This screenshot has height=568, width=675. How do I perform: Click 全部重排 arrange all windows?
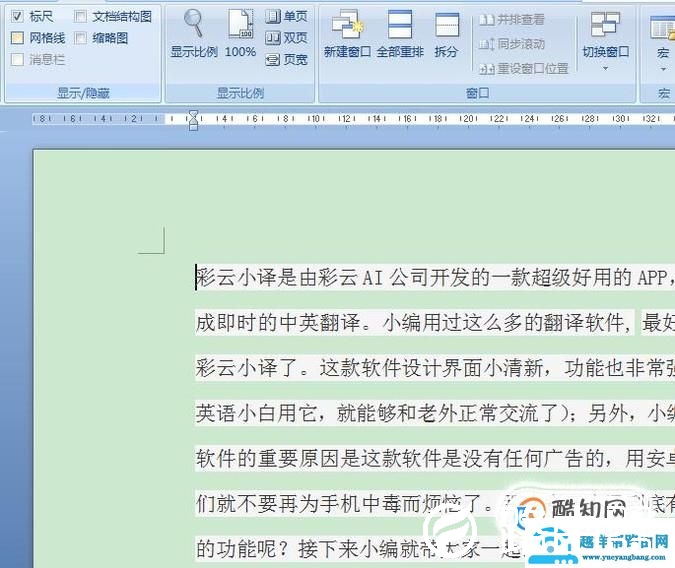[400, 34]
